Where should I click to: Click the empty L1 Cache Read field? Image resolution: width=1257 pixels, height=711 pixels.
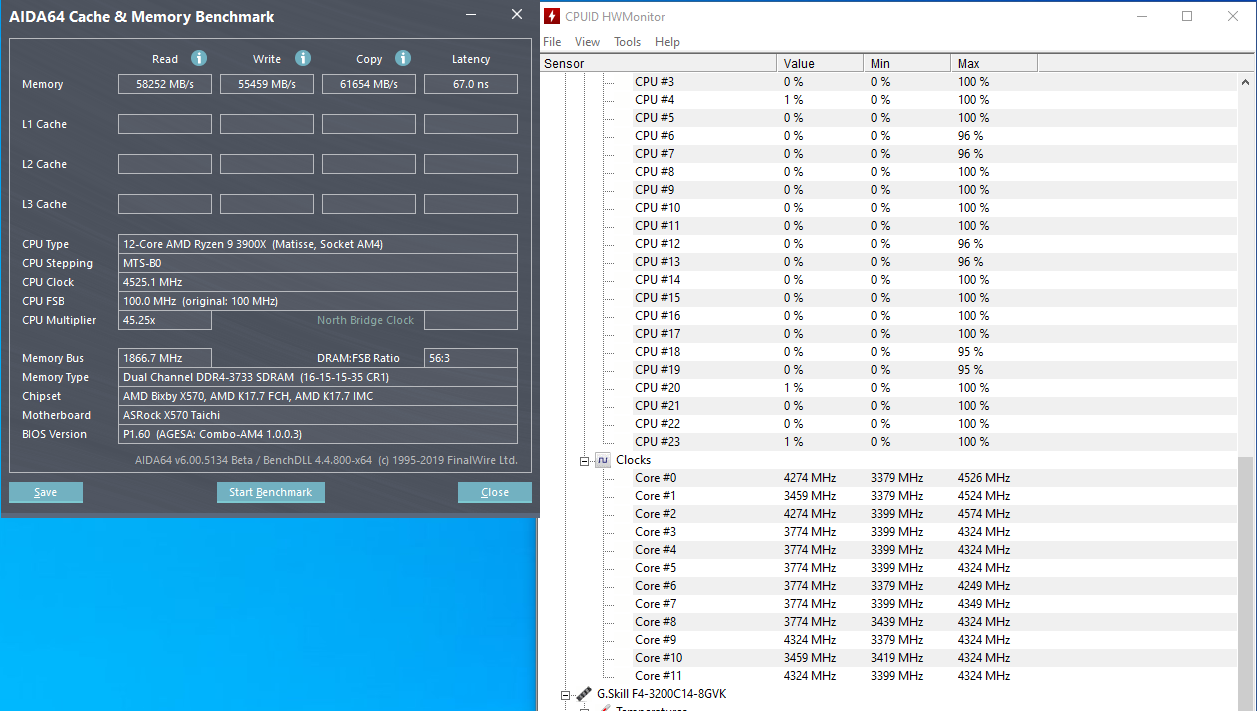tap(165, 124)
